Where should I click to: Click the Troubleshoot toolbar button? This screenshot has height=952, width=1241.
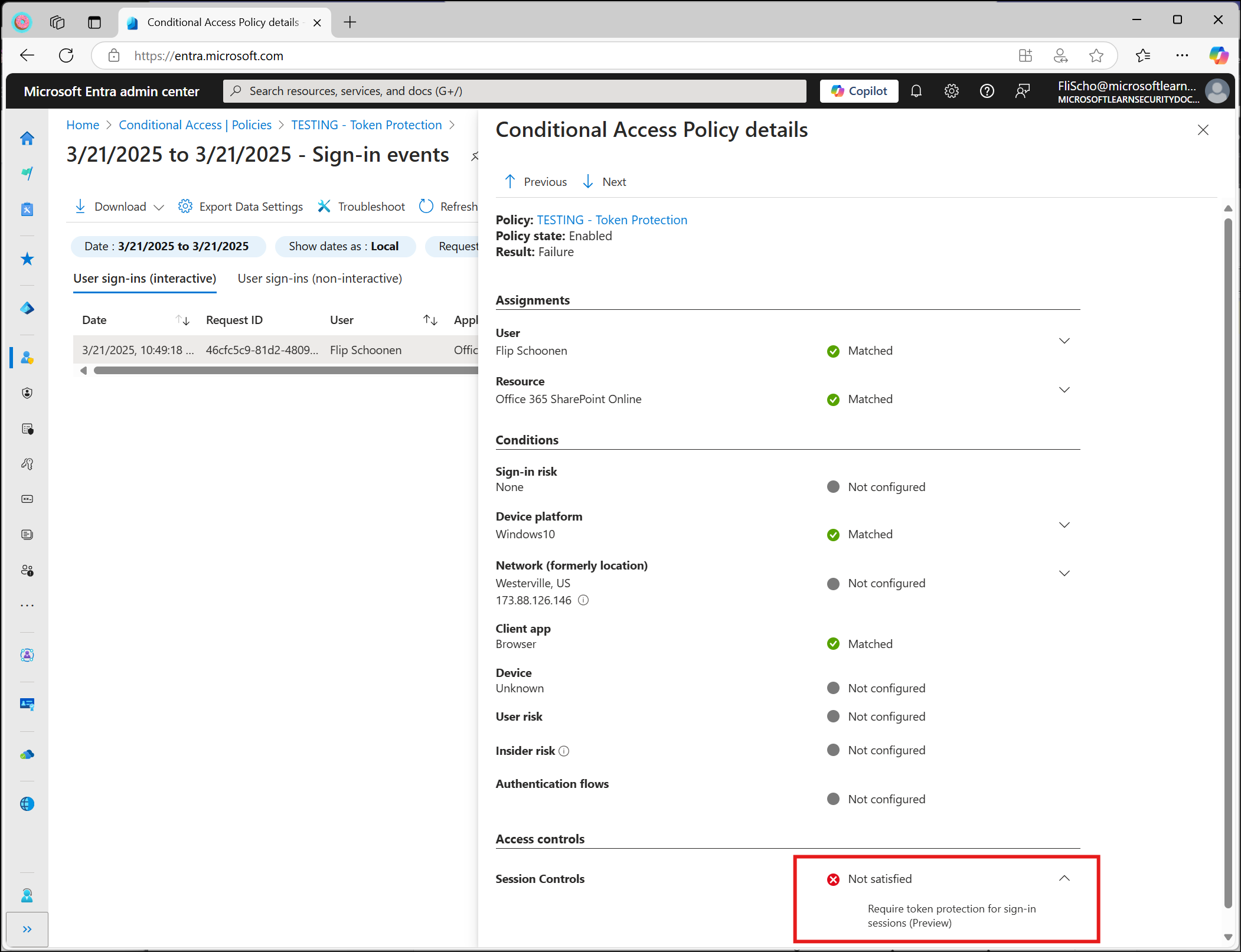(x=361, y=207)
